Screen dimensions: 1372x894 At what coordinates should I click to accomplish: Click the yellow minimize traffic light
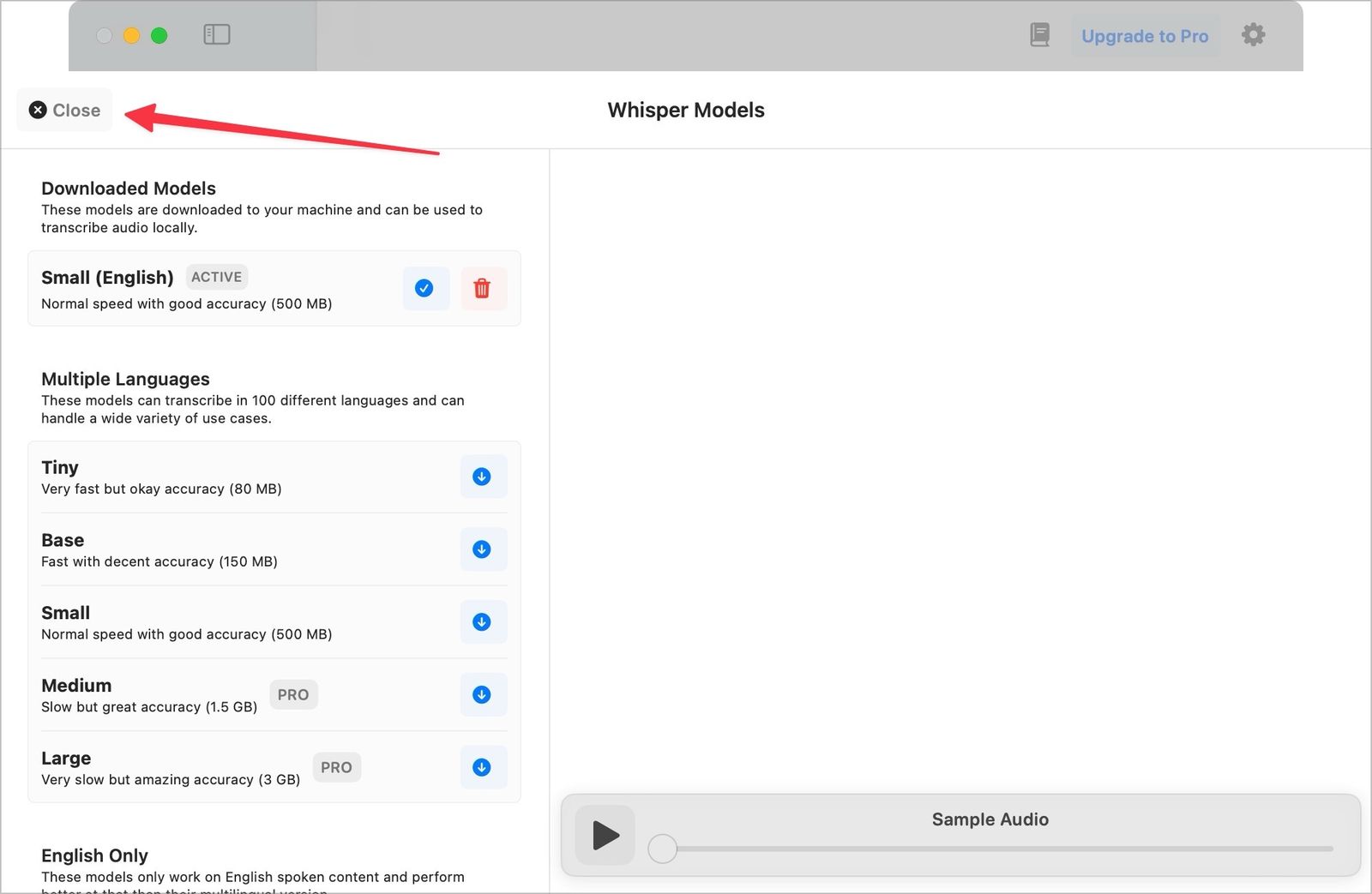point(131,36)
